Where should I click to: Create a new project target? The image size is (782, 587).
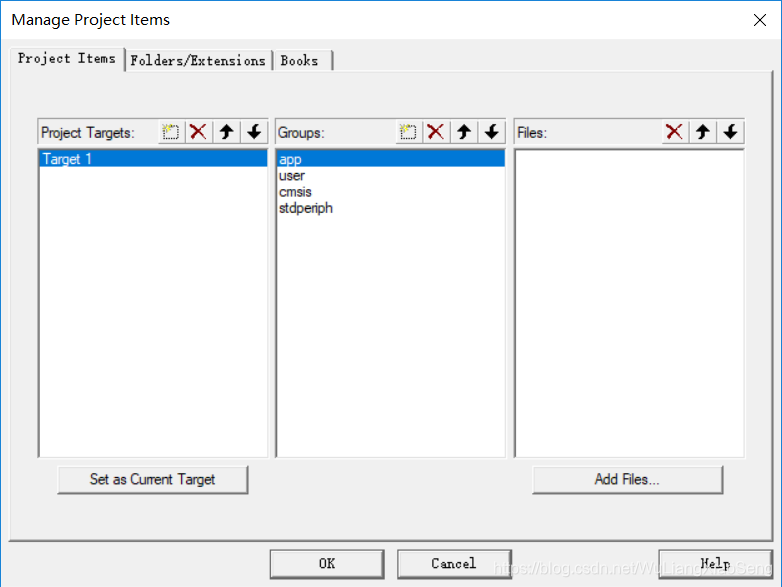(x=171, y=132)
